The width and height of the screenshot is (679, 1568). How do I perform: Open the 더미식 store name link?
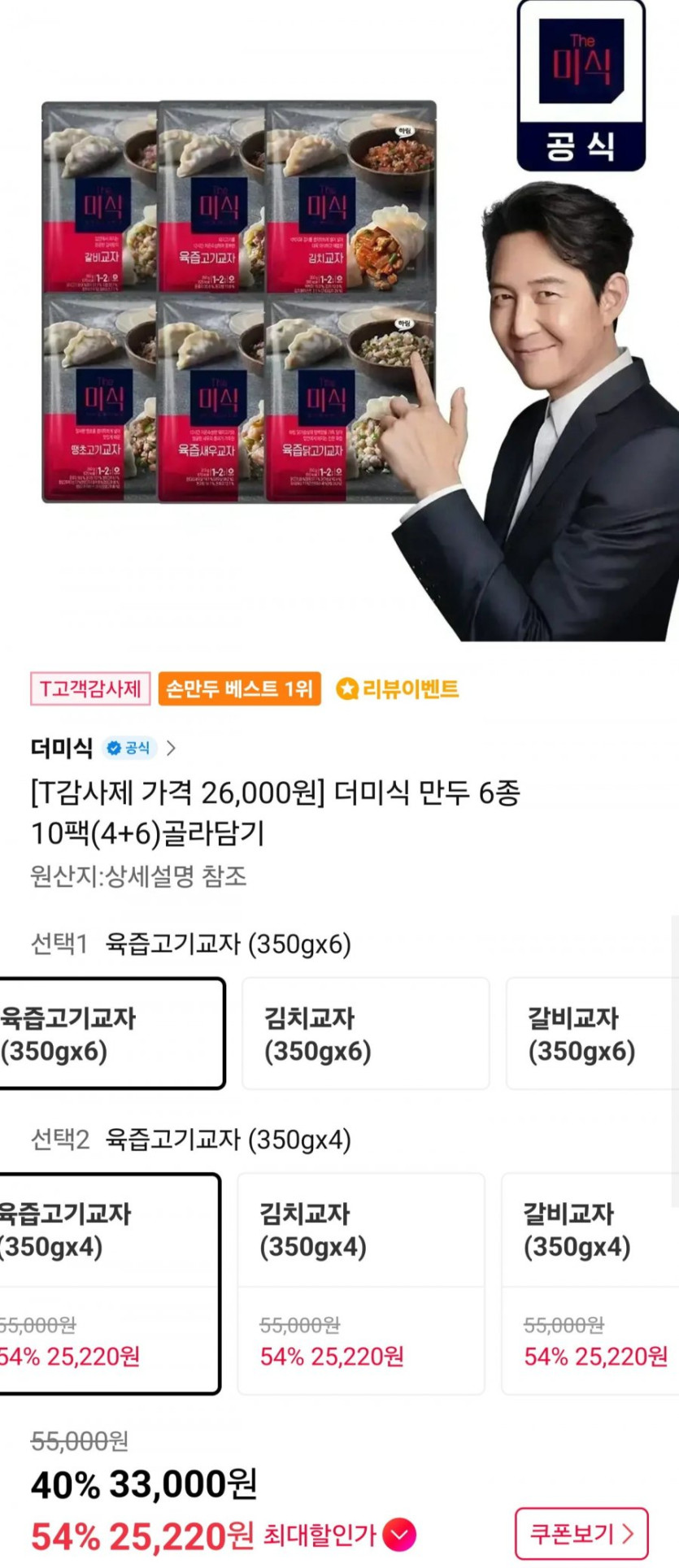[x=62, y=748]
